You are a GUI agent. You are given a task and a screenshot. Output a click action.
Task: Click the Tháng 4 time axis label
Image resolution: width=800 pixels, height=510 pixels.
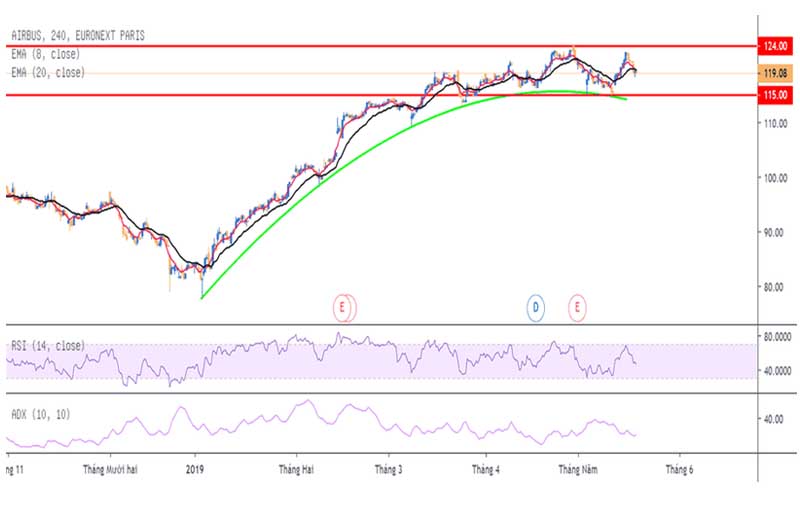click(x=486, y=469)
